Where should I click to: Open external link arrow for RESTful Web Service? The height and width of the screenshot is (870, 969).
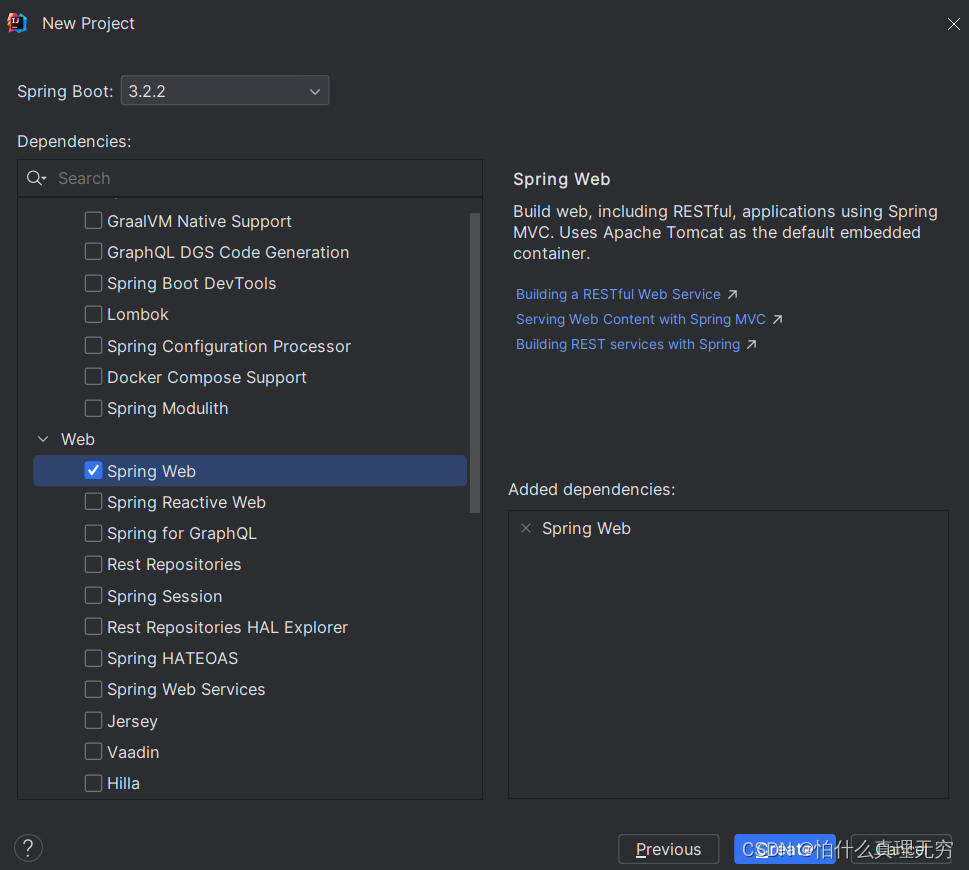click(x=732, y=295)
